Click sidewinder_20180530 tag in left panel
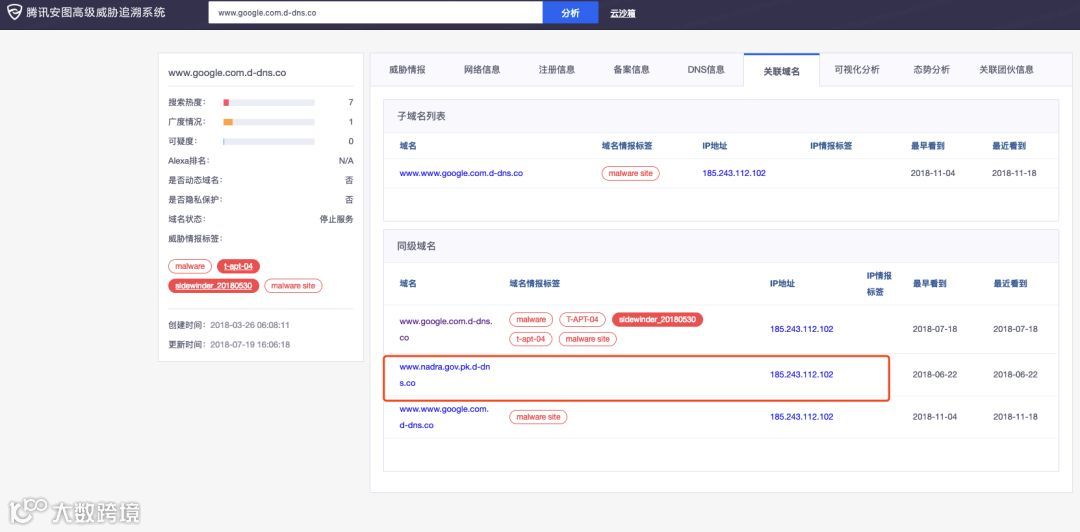The height and width of the screenshot is (532, 1080). [x=214, y=285]
